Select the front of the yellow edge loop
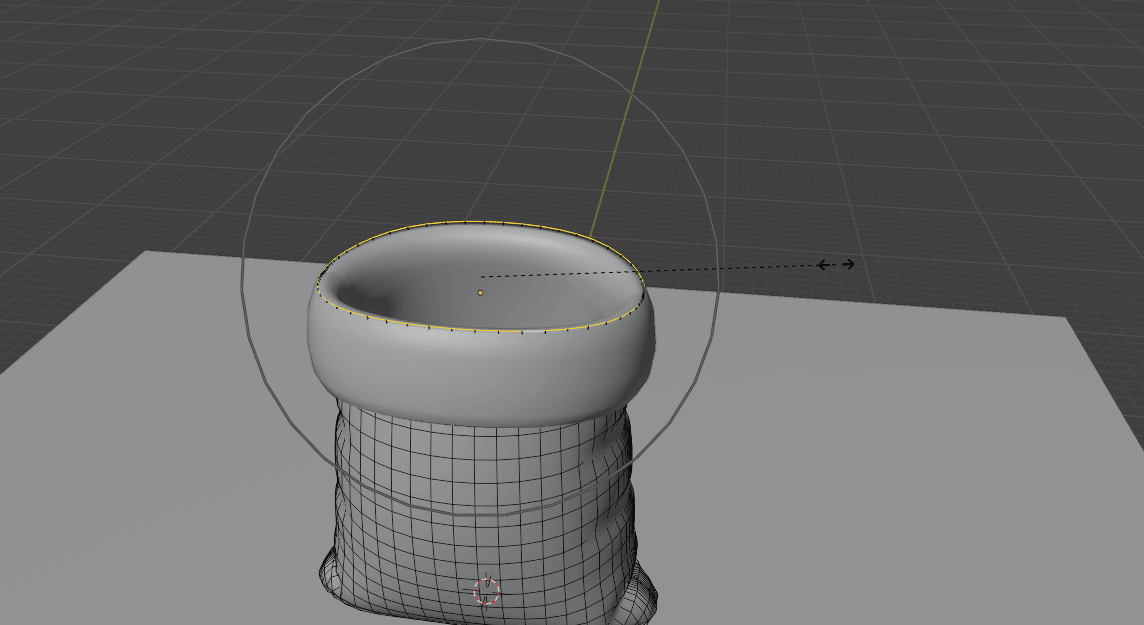1144x625 pixels. (480, 330)
